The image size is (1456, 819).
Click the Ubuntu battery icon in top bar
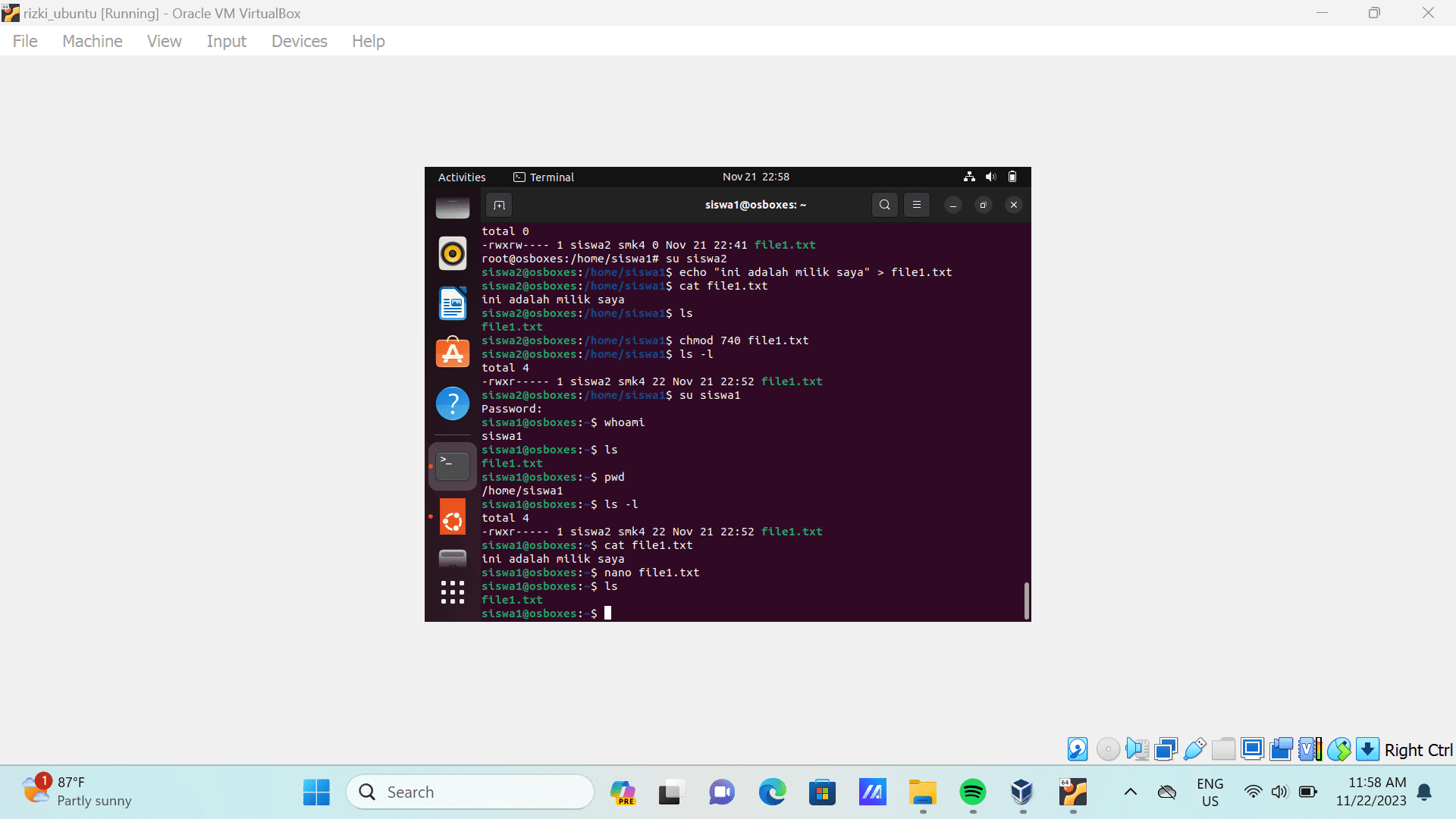click(1012, 177)
